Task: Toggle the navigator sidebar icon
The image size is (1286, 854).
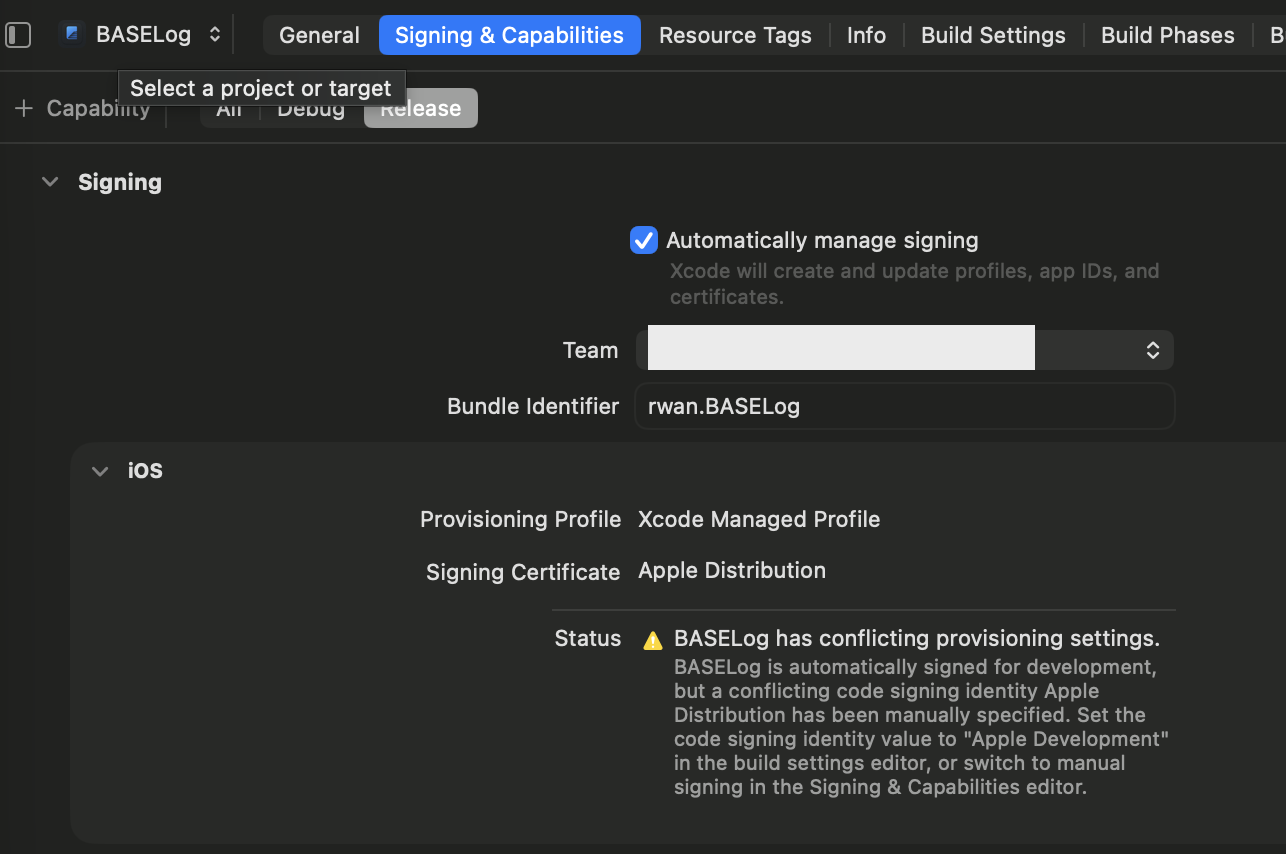Action: [18, 35]
